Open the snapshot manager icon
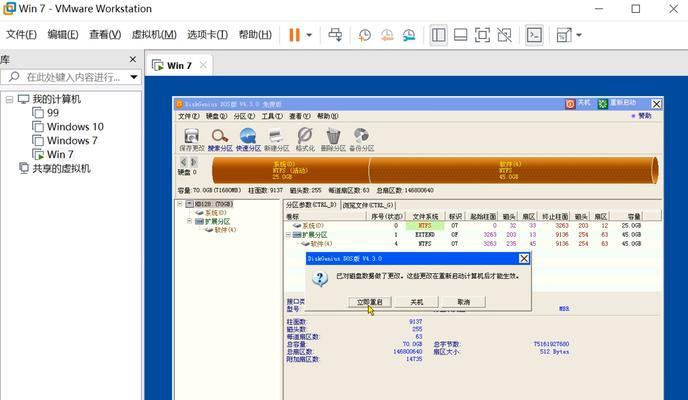Image resolution: width=688 pixels, height=400 pixels. (409, 35)
